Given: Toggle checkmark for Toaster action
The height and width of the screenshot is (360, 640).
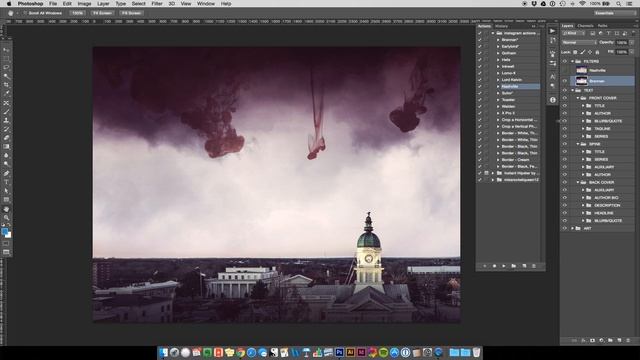Looking at the screenshot, I should (480, 100).
